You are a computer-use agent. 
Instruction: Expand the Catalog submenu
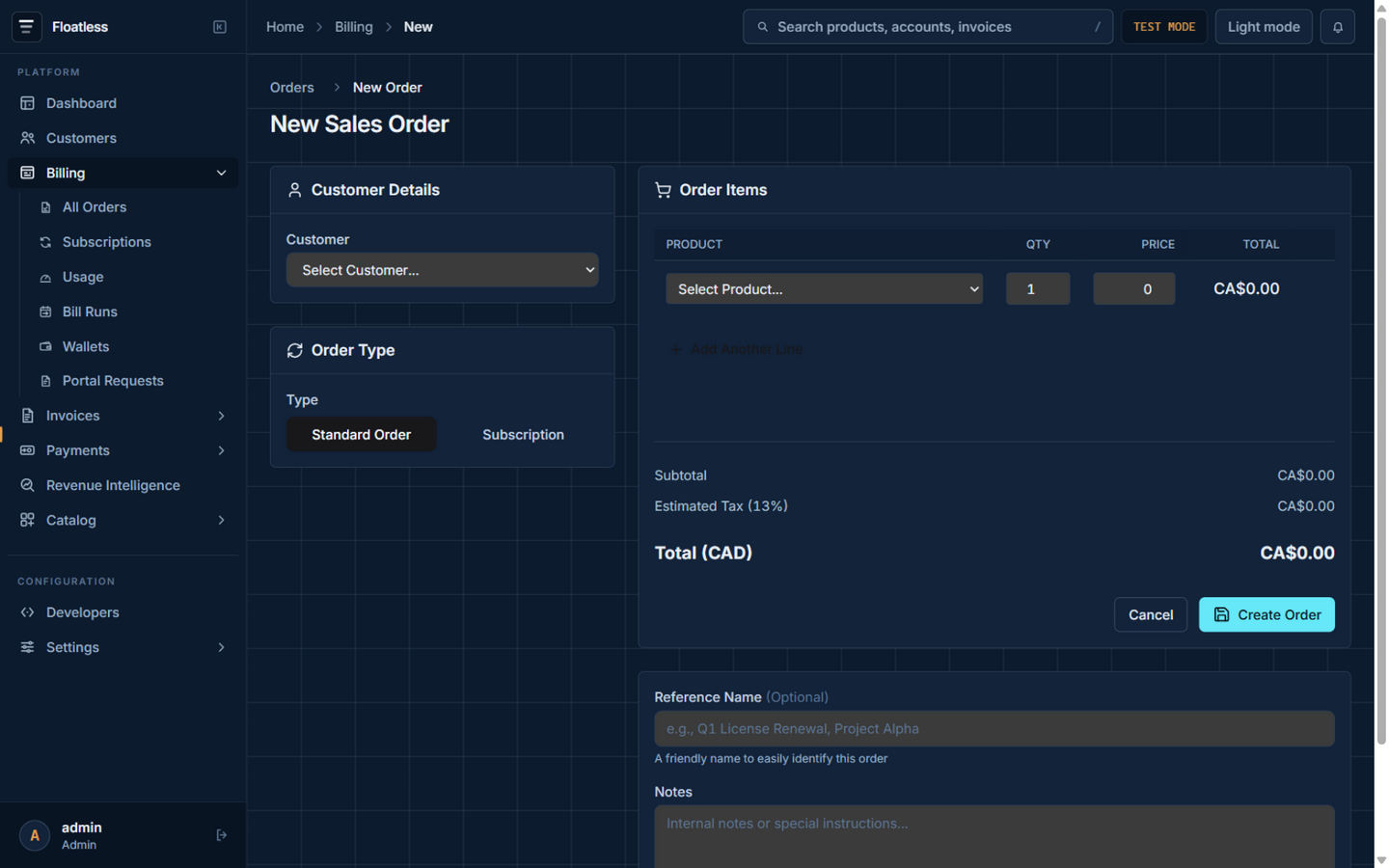coord(221,520)
